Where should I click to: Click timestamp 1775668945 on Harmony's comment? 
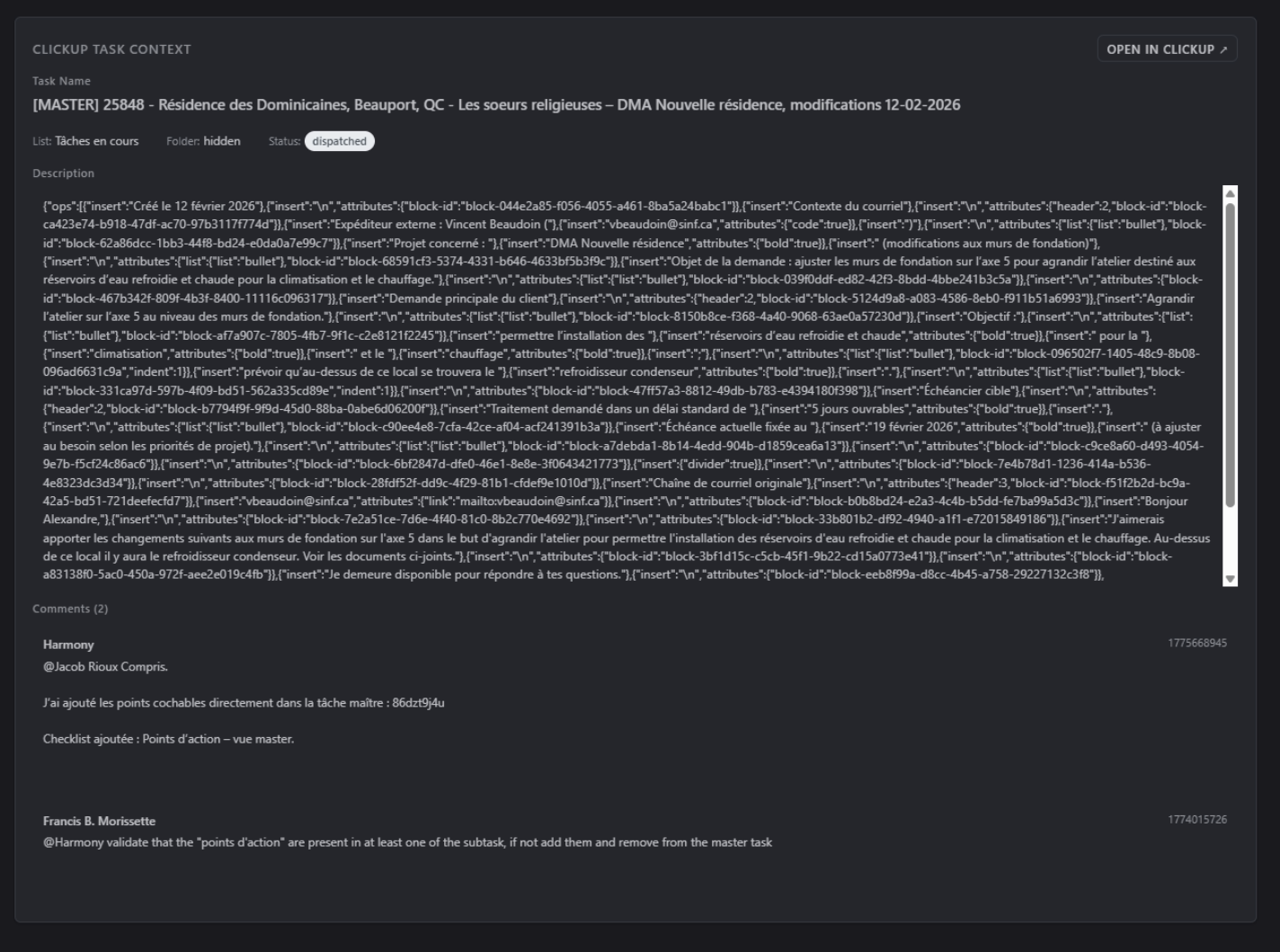1197,643
